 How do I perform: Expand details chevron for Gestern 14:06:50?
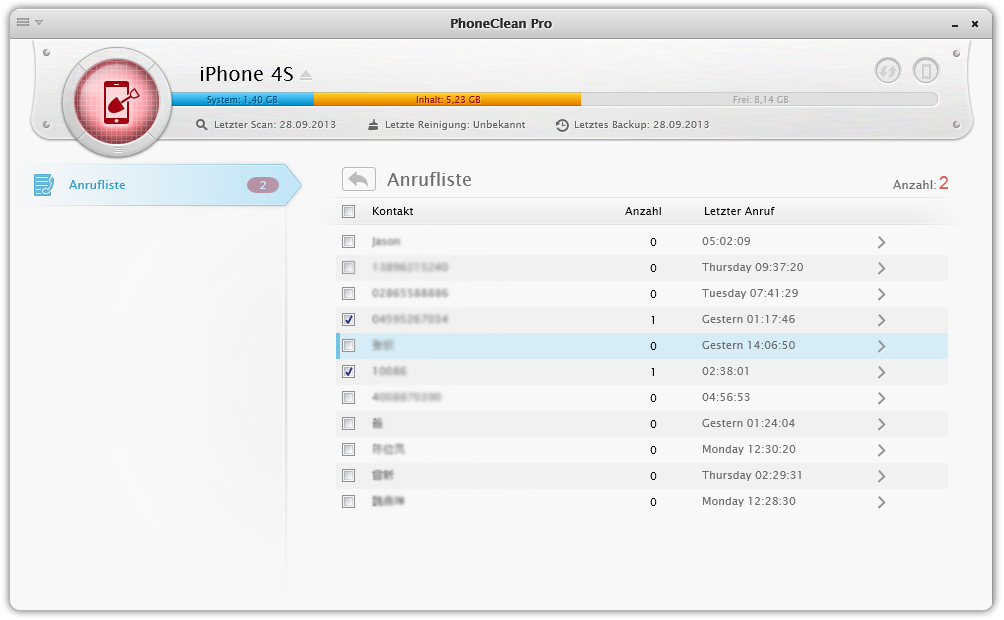tap(882, 347)
